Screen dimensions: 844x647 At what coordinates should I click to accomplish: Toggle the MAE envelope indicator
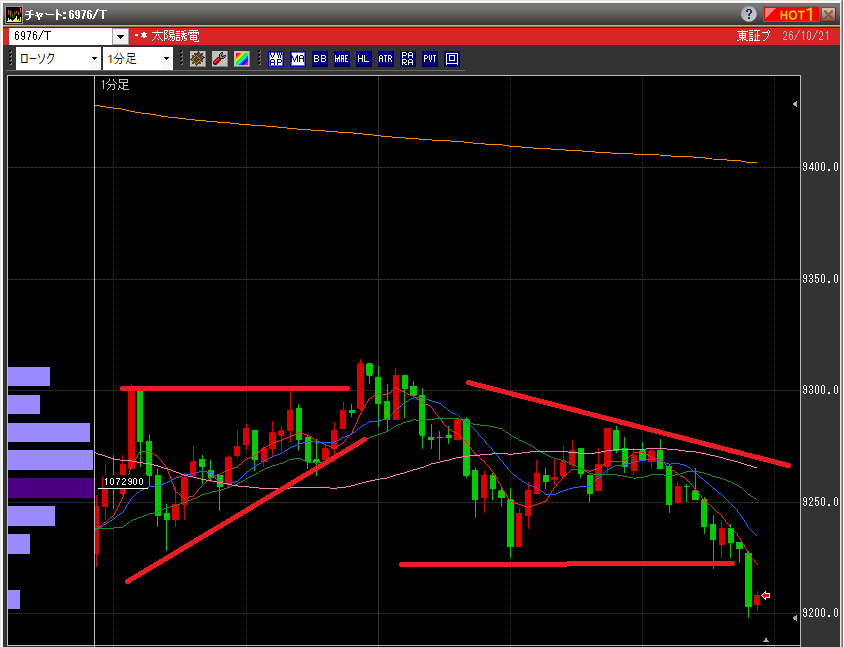(x=342, y=59)
